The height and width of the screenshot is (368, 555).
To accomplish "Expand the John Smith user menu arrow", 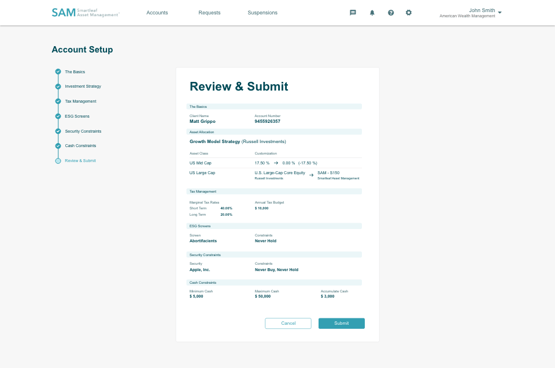I will coord(500,12).
